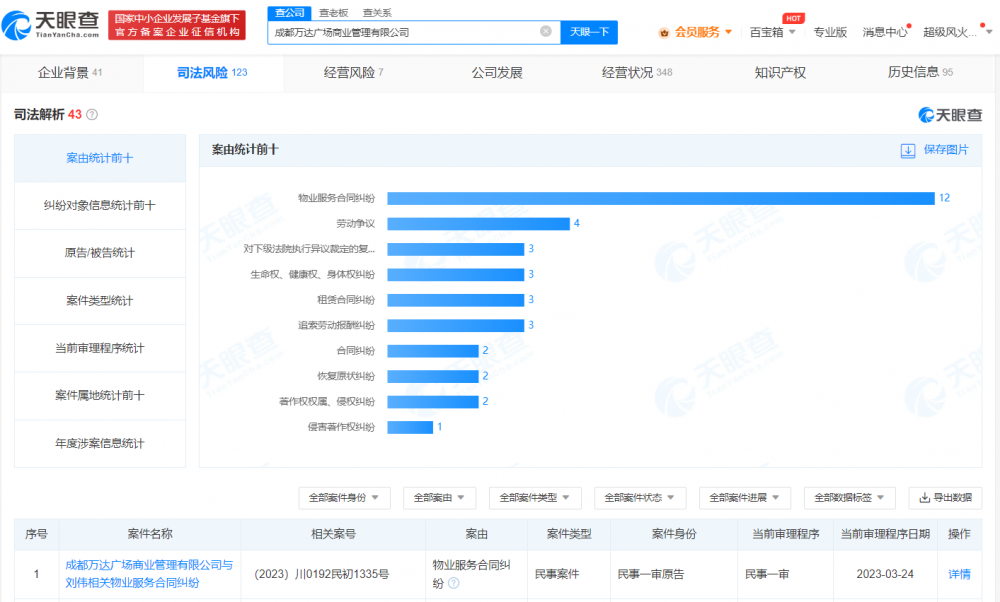Open the 详情 link for case 1
1000x602 pixels.
click(959, 574)
